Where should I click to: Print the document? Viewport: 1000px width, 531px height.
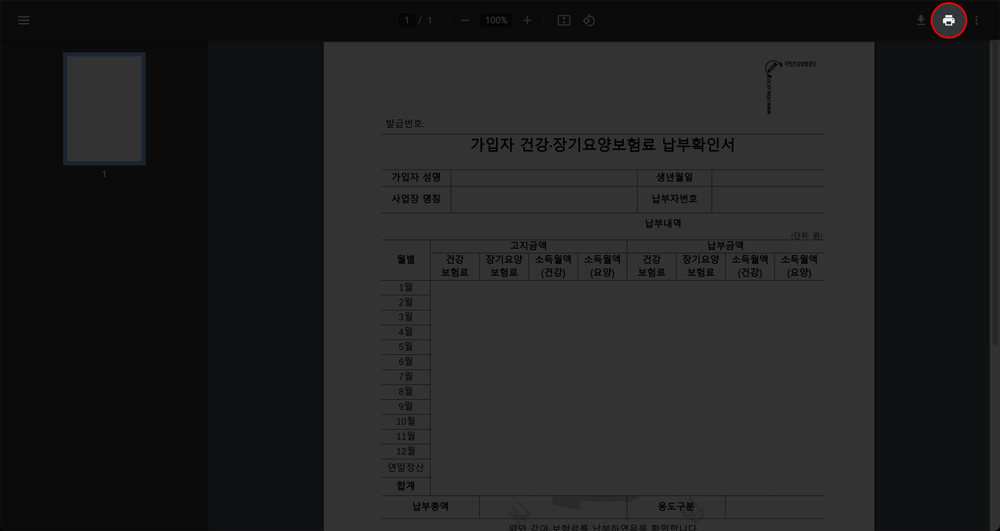(949, 20)
